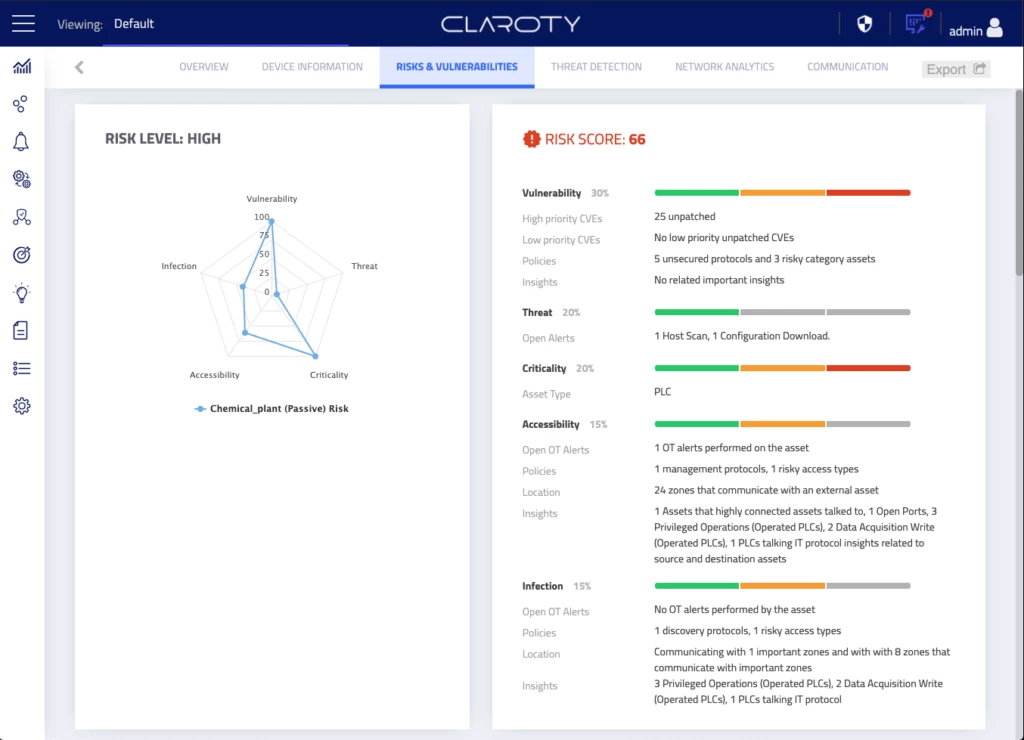1024x740 pixels.
Task: Open system health notifications with red badge
Action: [x=915, y=23]
